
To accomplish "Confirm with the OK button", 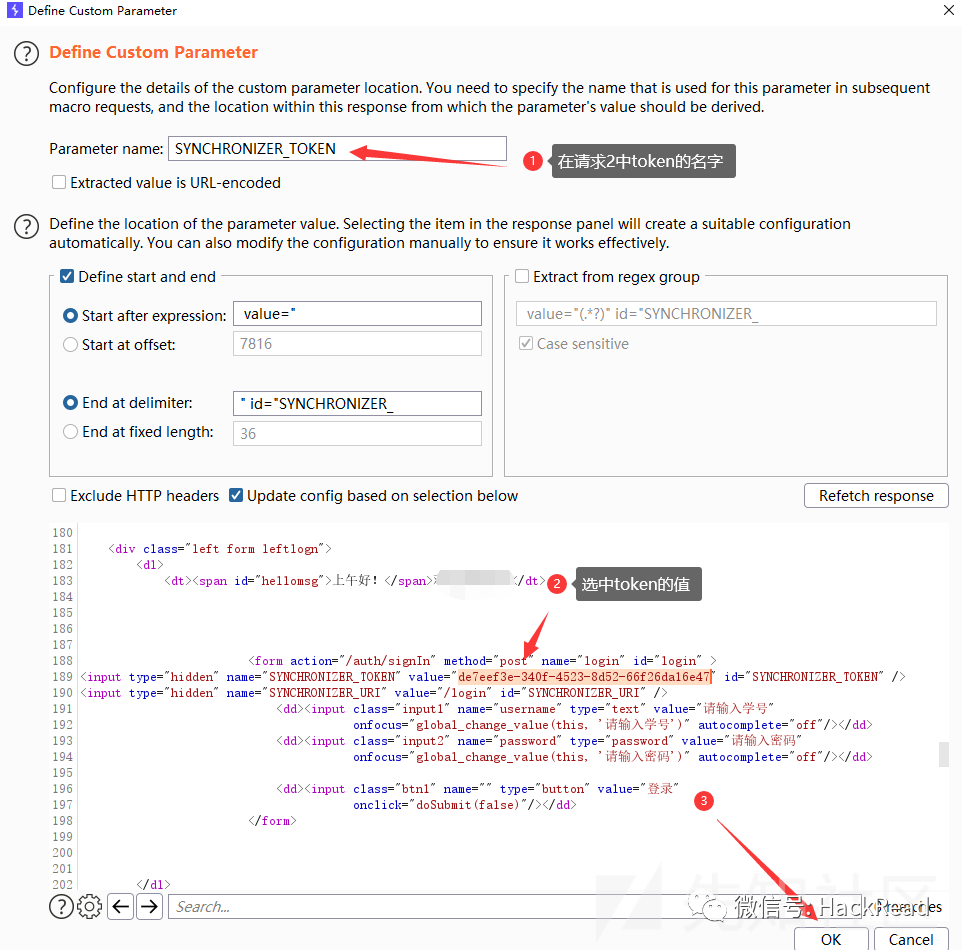I will [831, 939].
